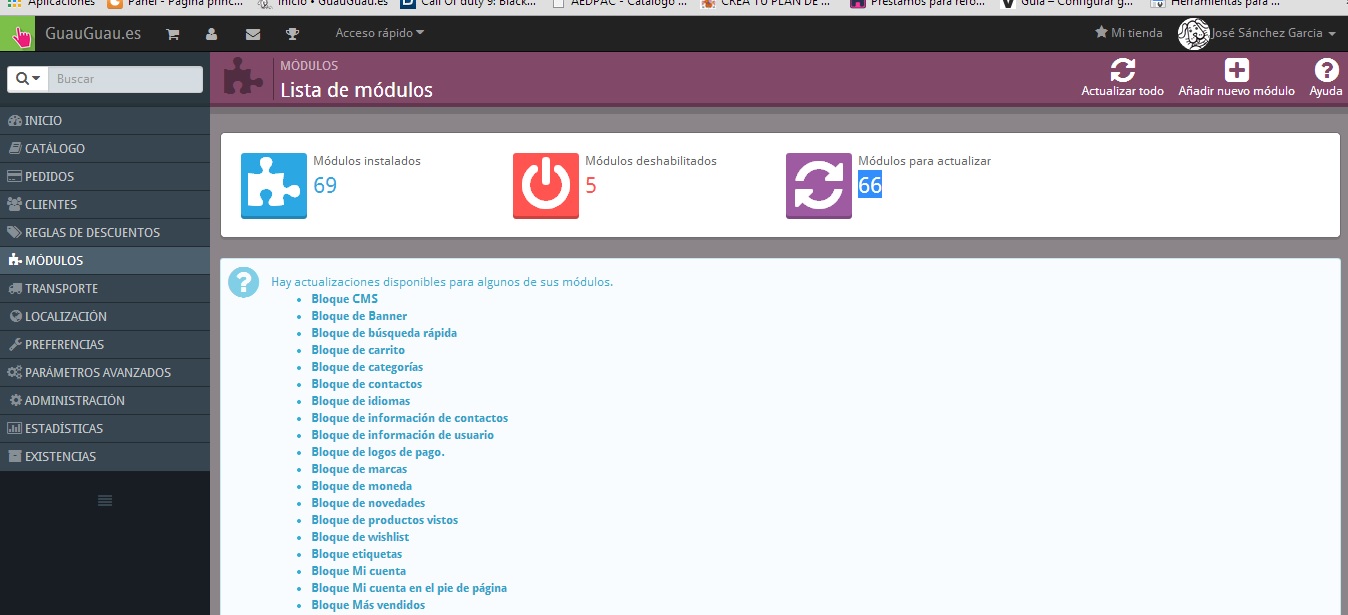Expand the Acceso rápido dropdown
Image resolution: width=1348 pixels, height=615 pixels.
[x=379, y=33]
